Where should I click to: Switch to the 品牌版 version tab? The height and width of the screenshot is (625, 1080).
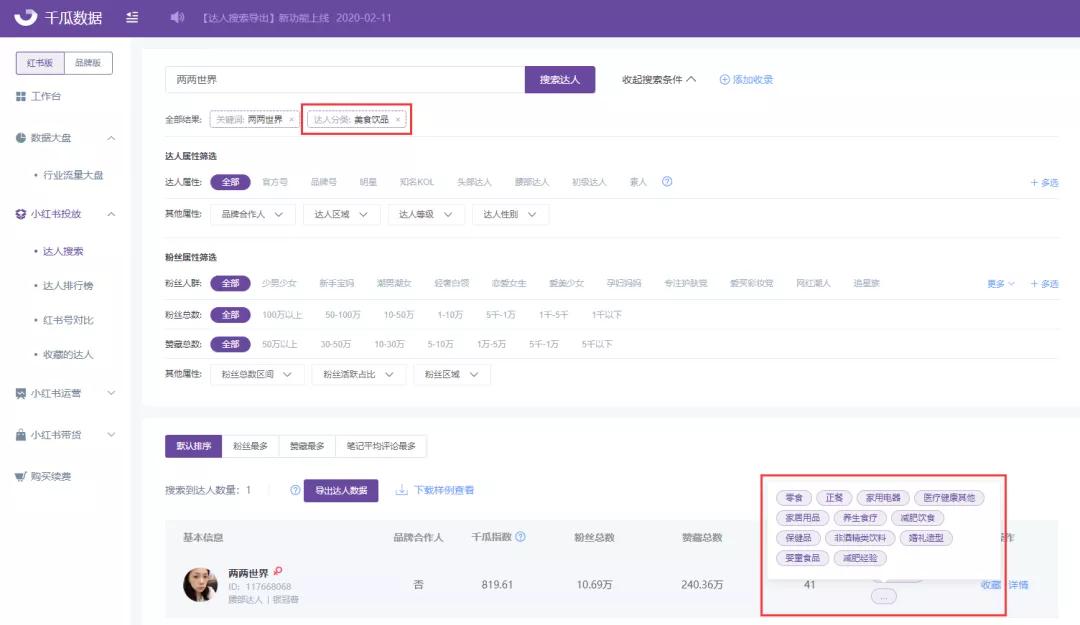point(87,63)
